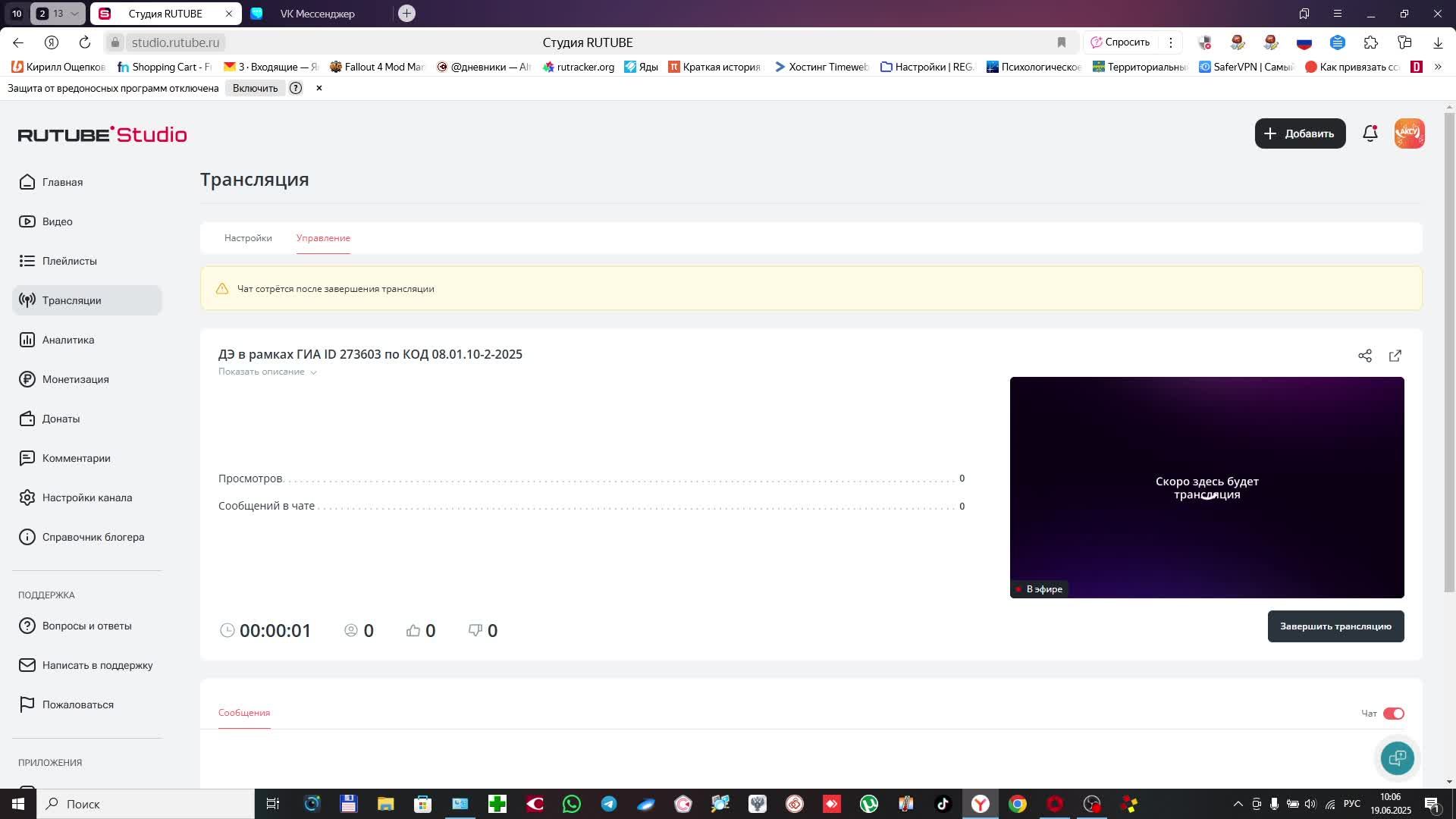
Task: Click the stream preview player
Action: [1207, 487]
